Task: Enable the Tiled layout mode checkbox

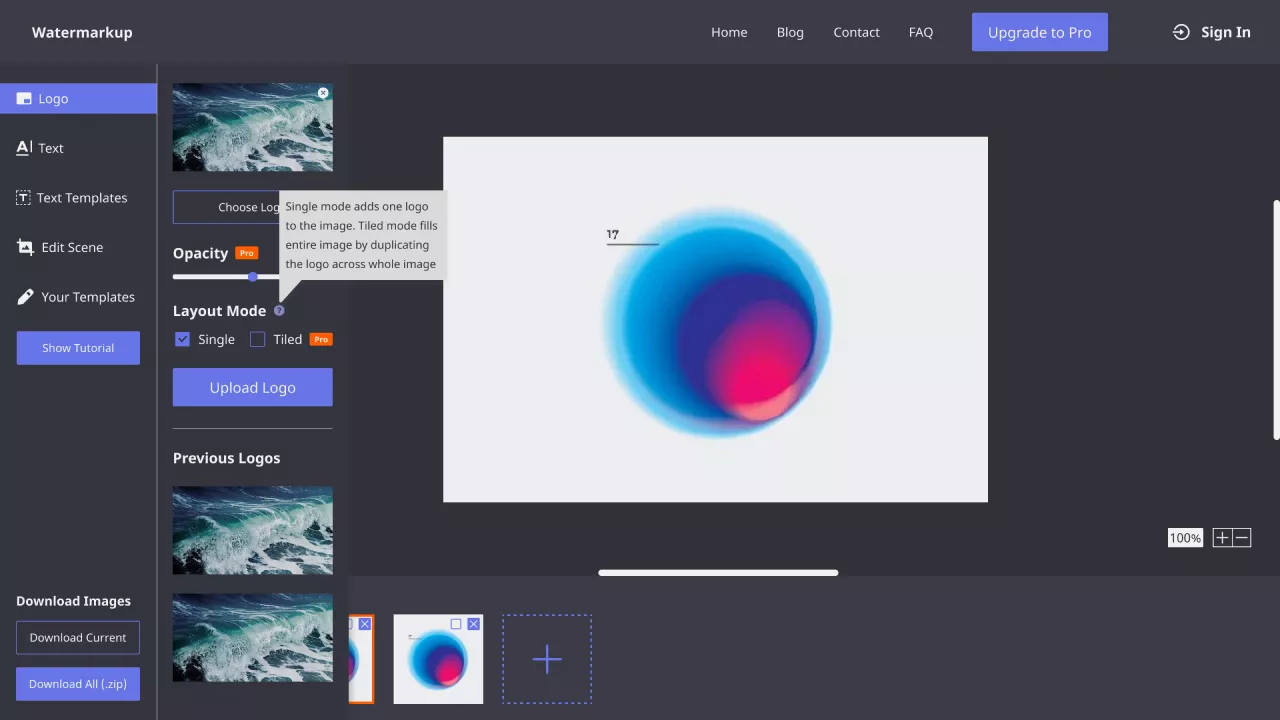Action: point(258,339)
